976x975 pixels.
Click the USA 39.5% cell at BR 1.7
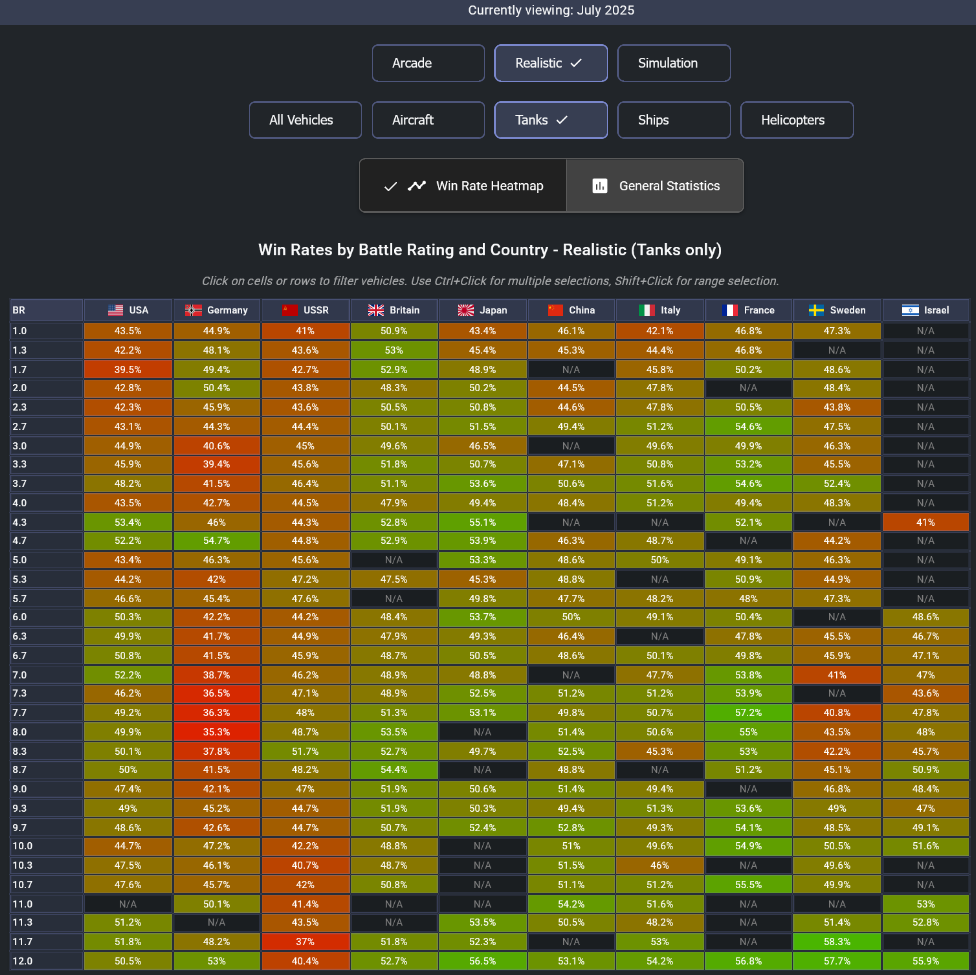pos(128,369)
